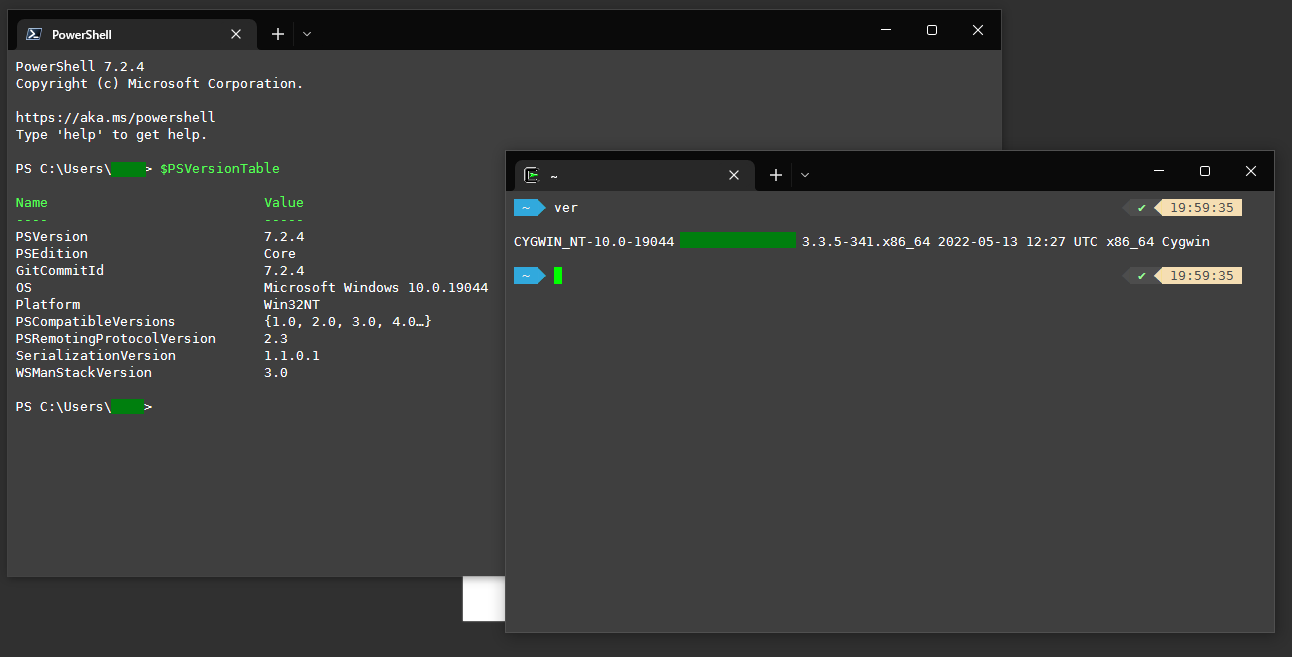The width and height of the screenshot is (1292, 657).
Task: Click the '2022-05-13 12:27 UTC' text
Action: pos(1018,242)
